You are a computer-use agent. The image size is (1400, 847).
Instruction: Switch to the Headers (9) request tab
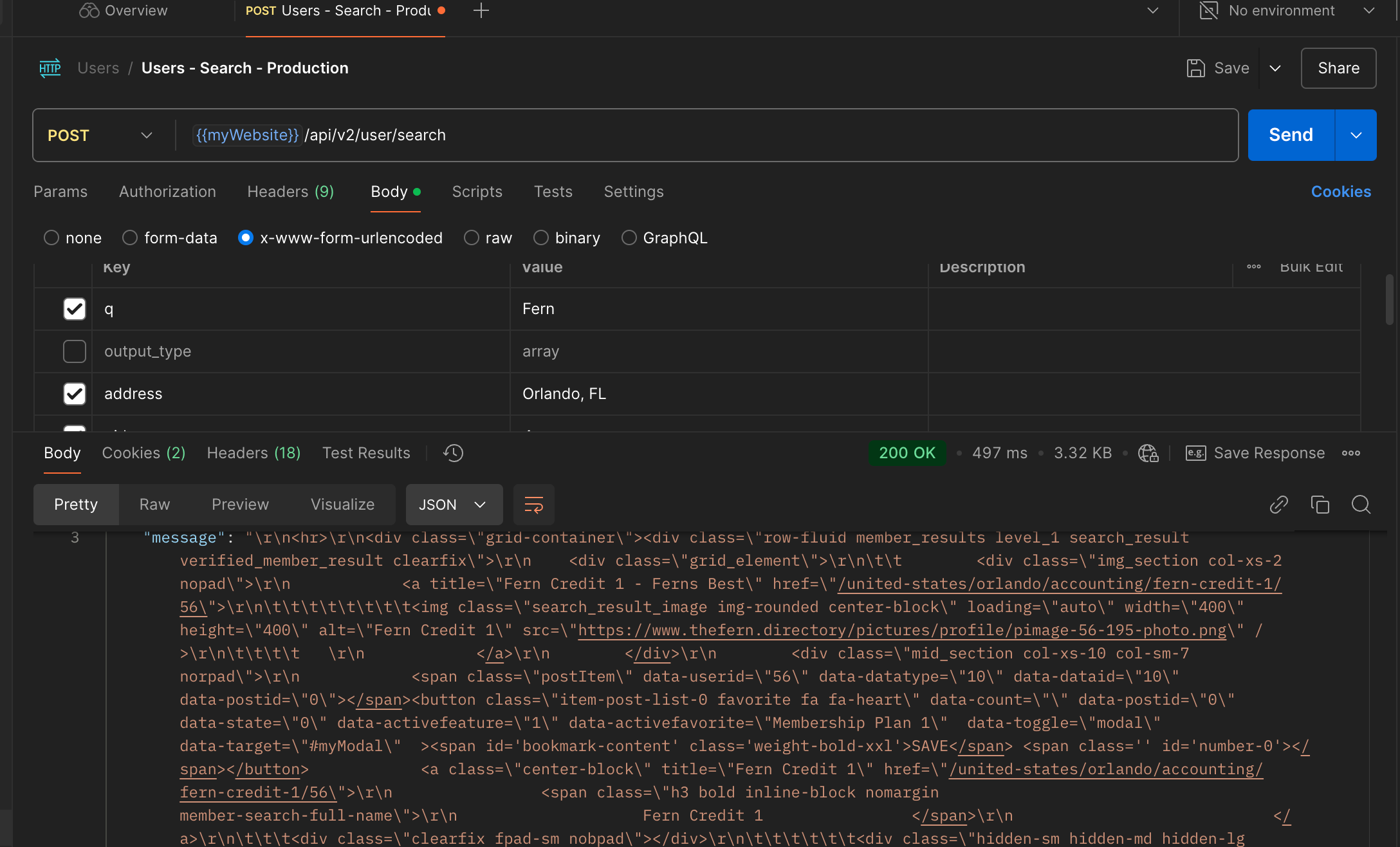pos(290,192)
